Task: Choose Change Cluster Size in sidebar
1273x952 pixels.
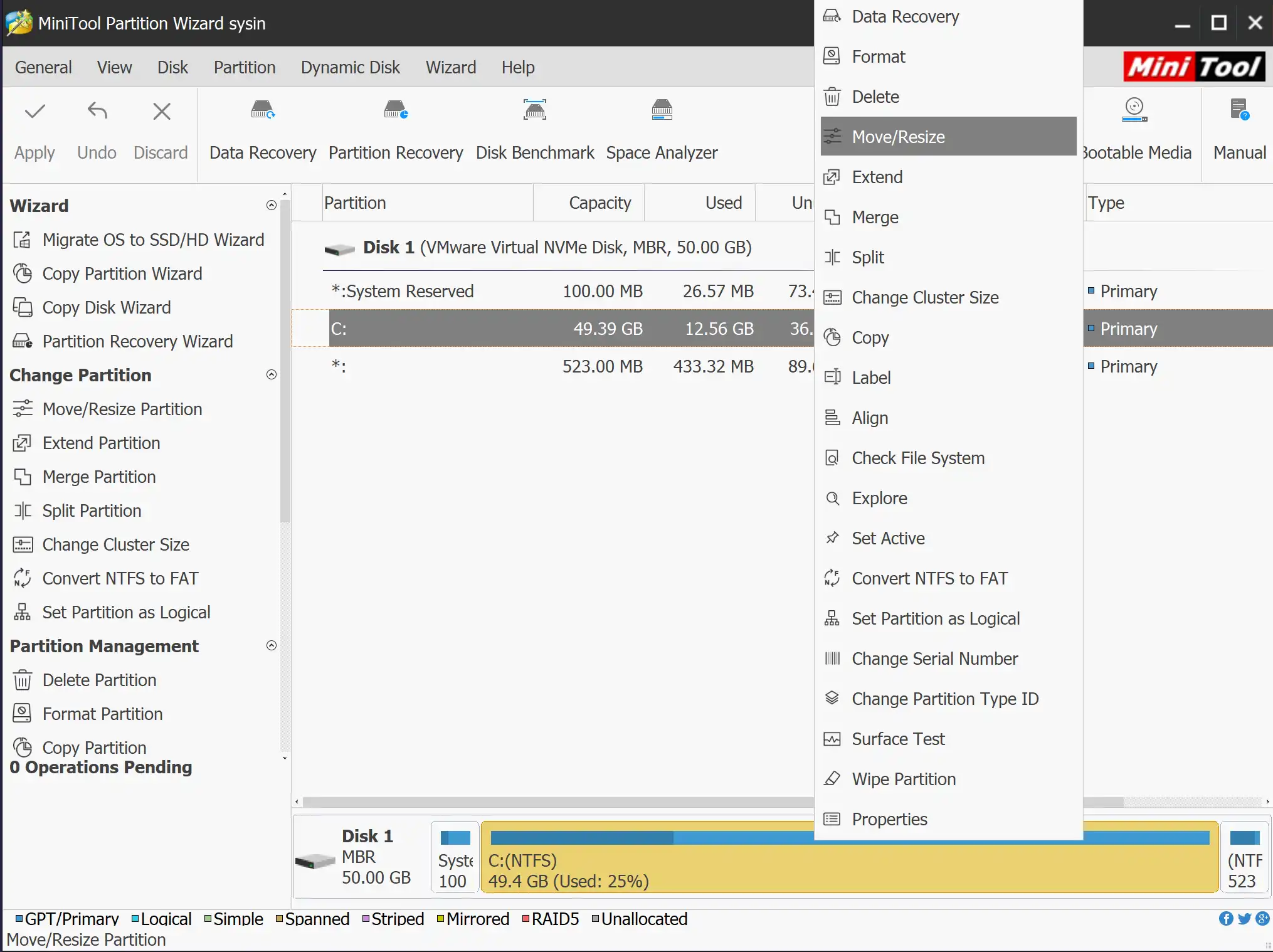Action: [x=101, y=544]
